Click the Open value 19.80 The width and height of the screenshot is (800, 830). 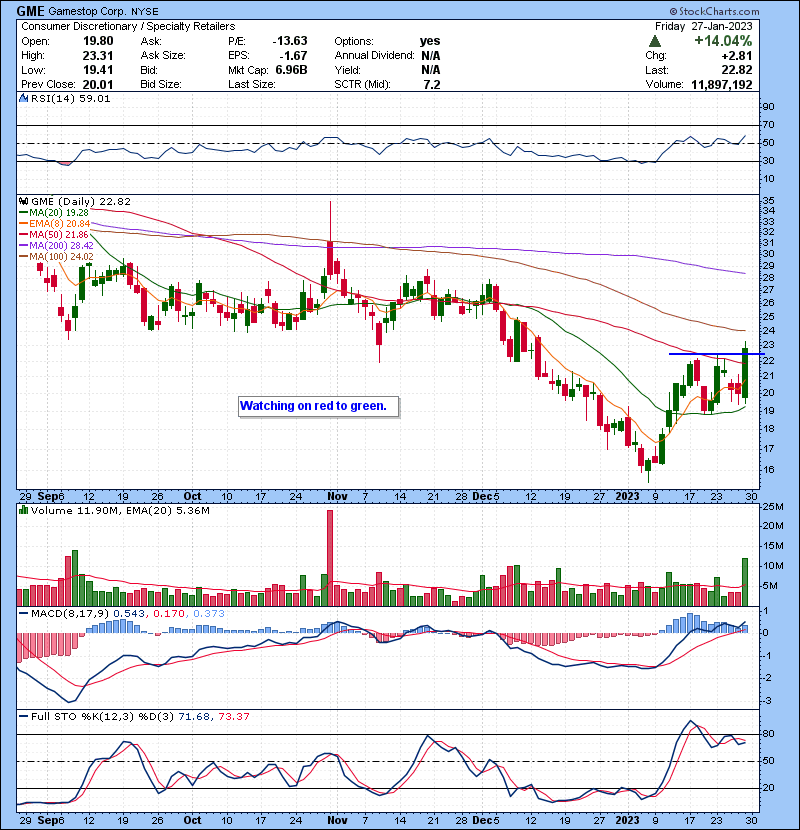(x=98, y=41)
